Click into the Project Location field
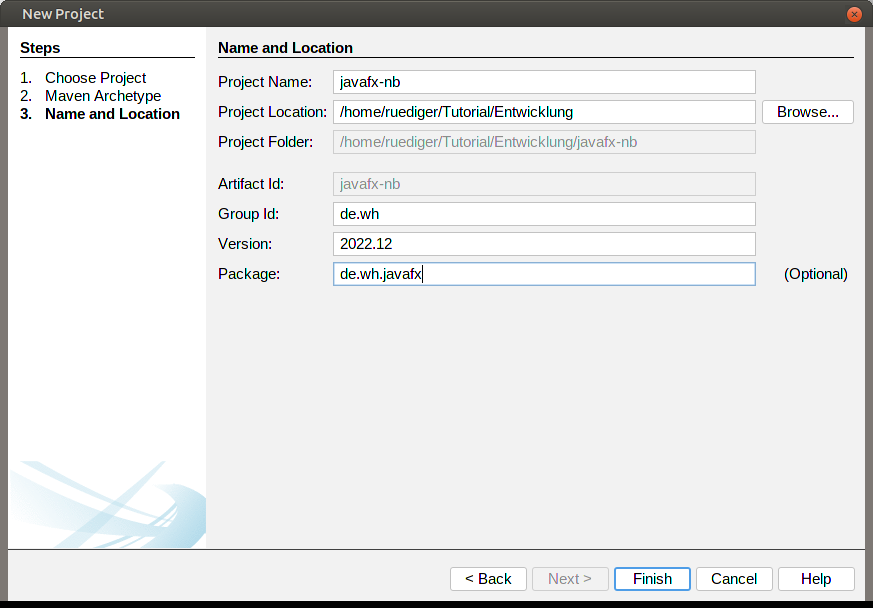The image size is (873, 608). click(x=544, y=112)
